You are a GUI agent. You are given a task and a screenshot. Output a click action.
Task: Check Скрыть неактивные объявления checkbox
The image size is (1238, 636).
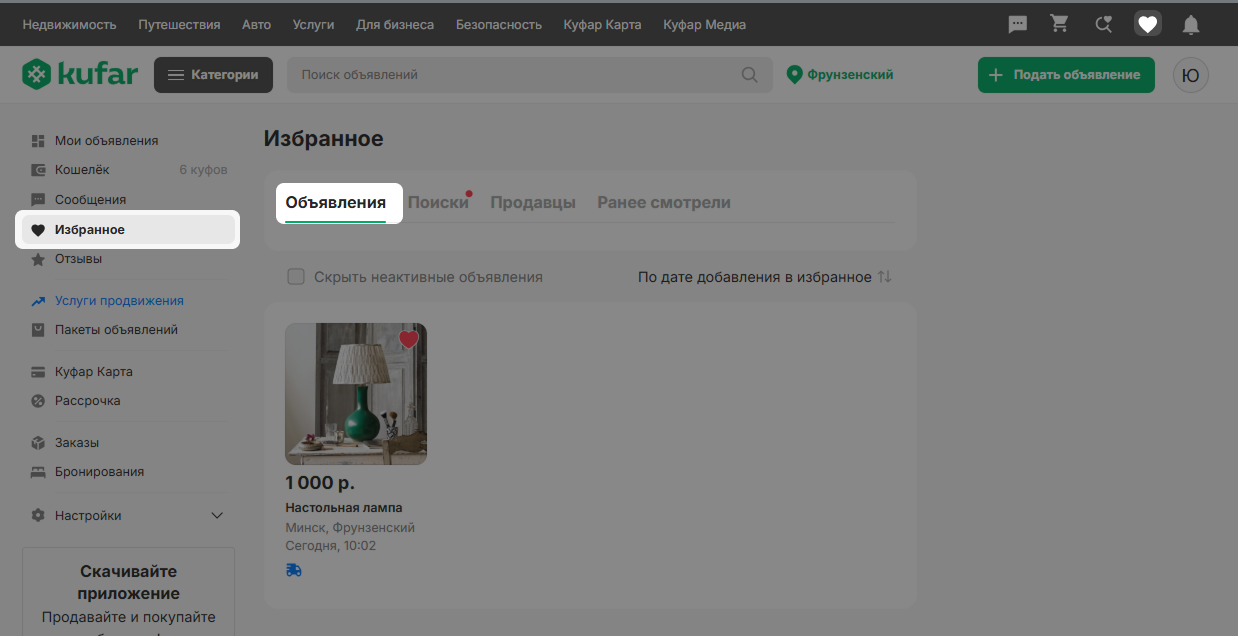click(296, 277)
